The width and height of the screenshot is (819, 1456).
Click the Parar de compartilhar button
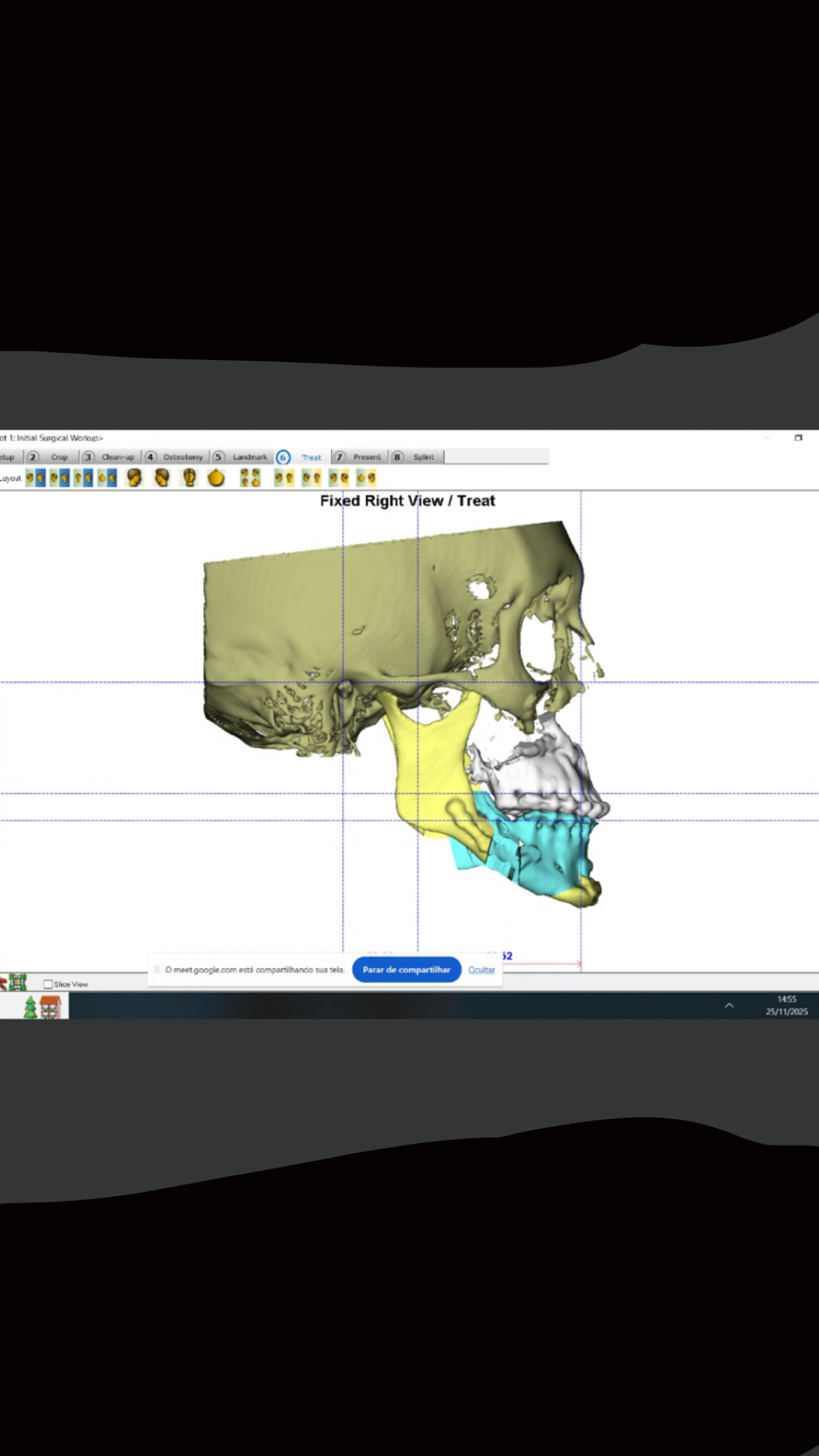406,970
